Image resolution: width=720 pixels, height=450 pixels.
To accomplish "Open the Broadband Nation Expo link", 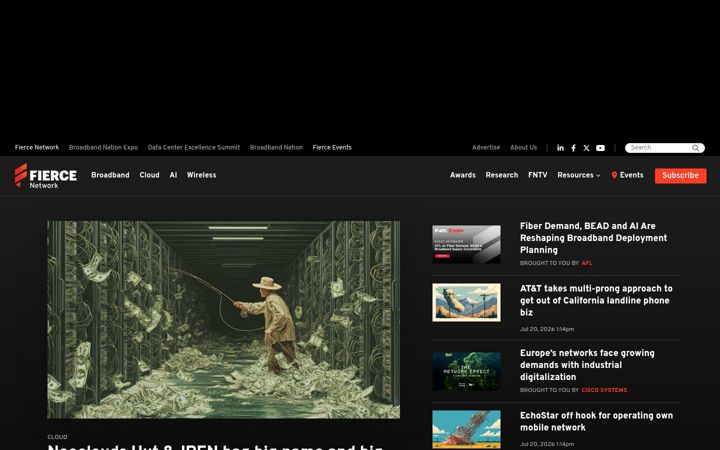I will 103,147.
